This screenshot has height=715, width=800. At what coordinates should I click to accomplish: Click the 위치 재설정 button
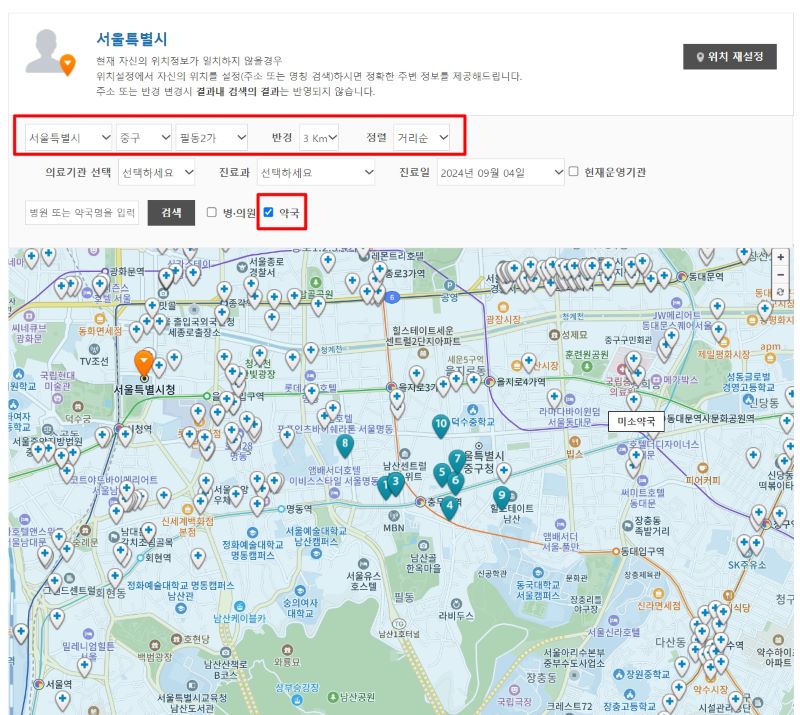click(x=731, y=58)
